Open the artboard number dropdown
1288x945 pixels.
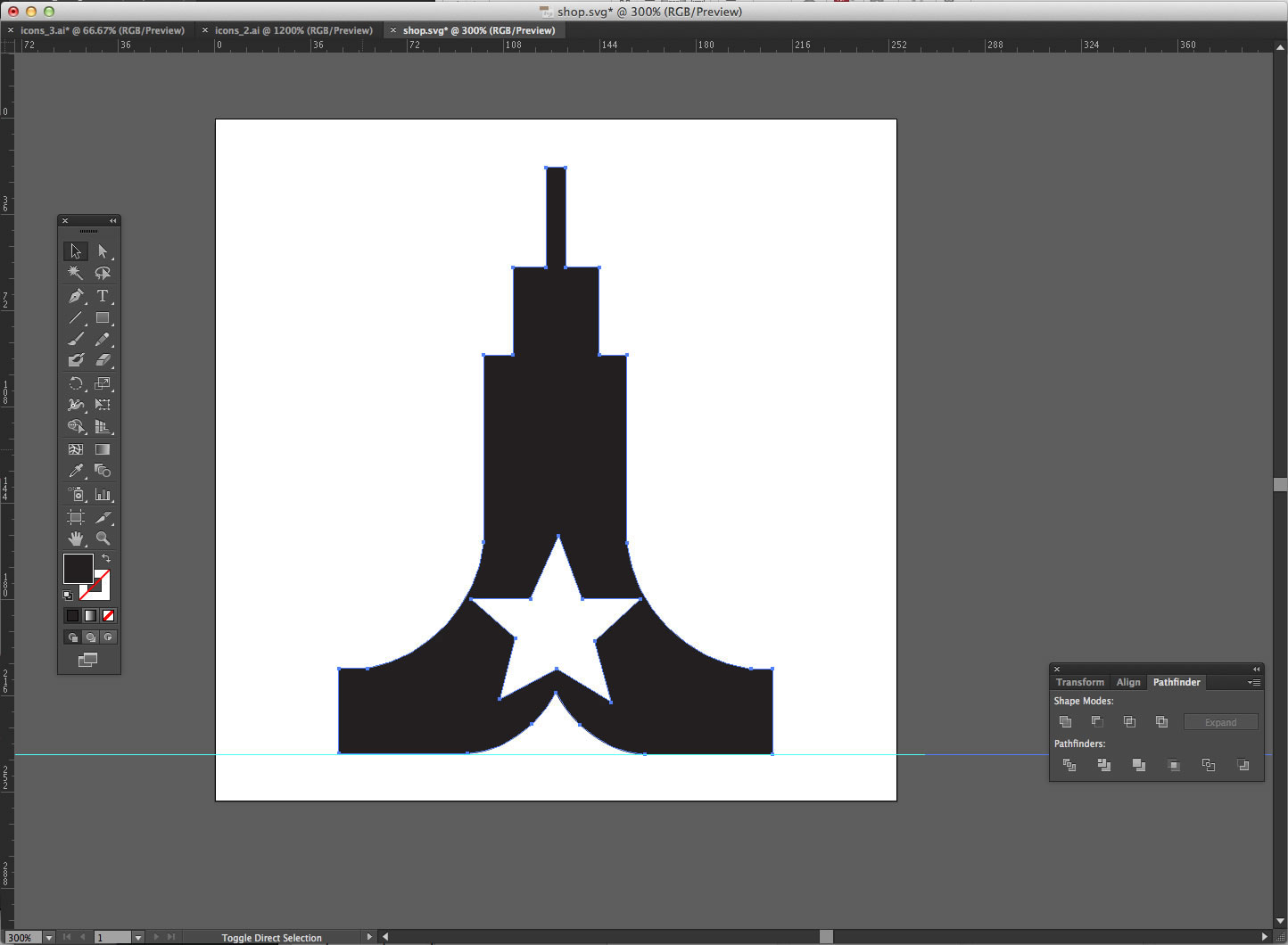(x=137, y=937)
